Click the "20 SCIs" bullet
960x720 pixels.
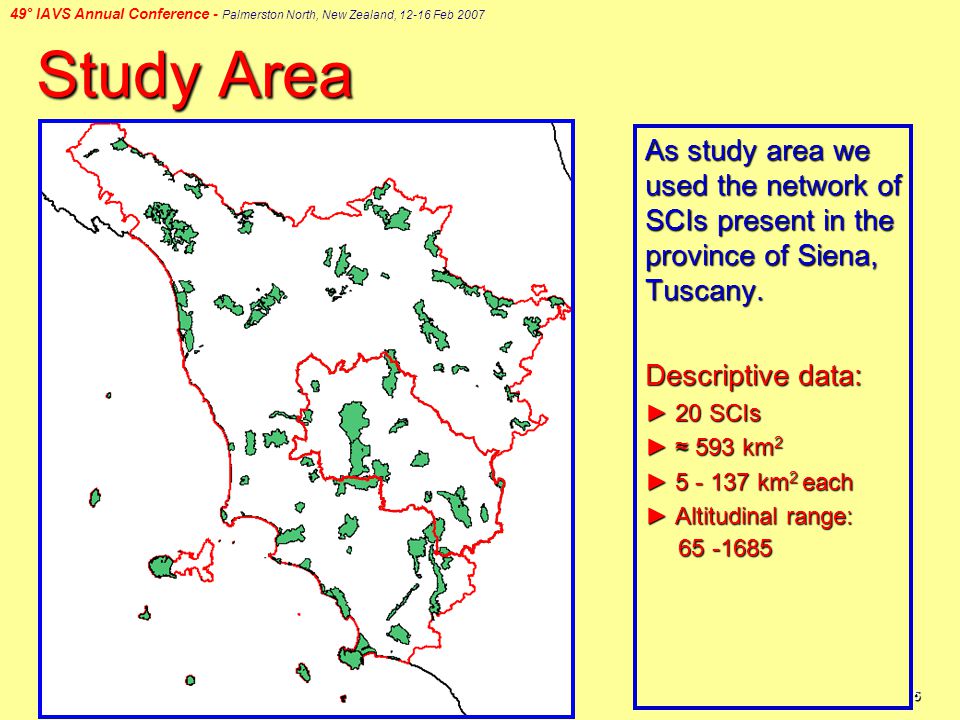[704, 413]
